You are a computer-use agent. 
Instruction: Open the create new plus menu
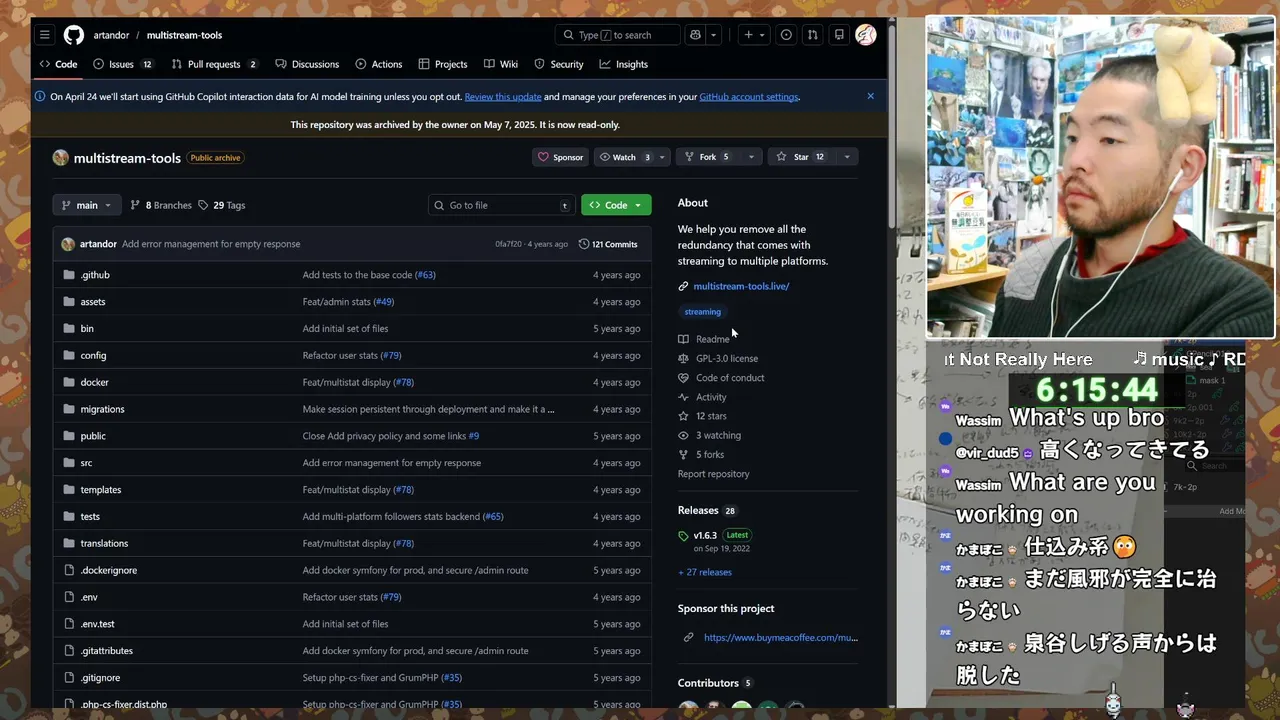point(754,35)
